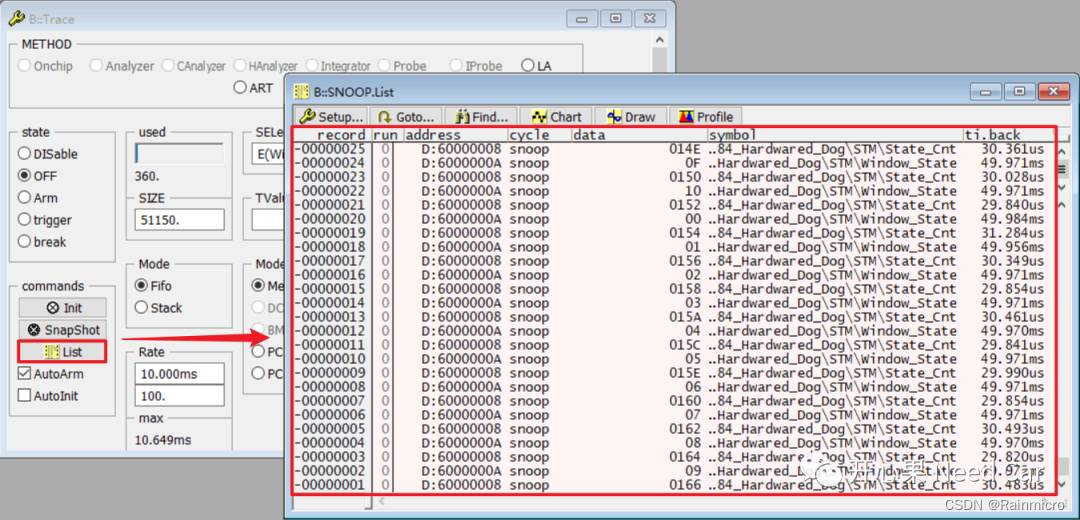
Task: Maximize the B::SNOOP.List window
Action: (x=1019, y=91)
